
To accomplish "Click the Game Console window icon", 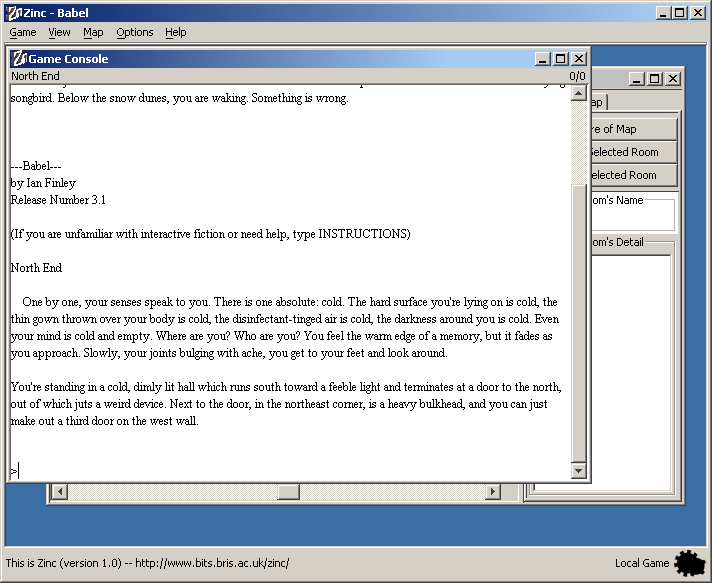I will click(18, 59).
